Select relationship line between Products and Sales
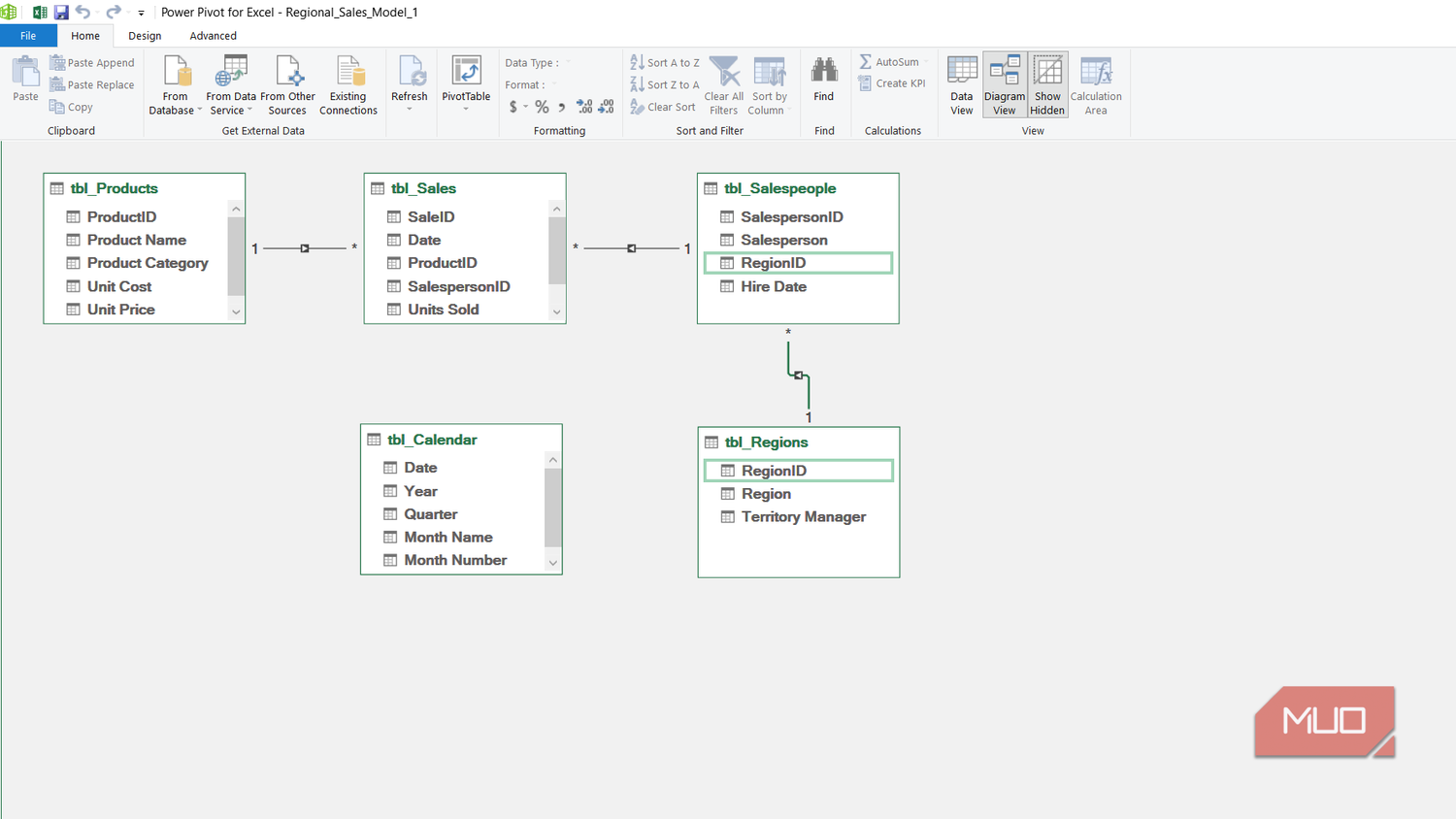This screenshot has height=819, width=1456. [305, 248]
